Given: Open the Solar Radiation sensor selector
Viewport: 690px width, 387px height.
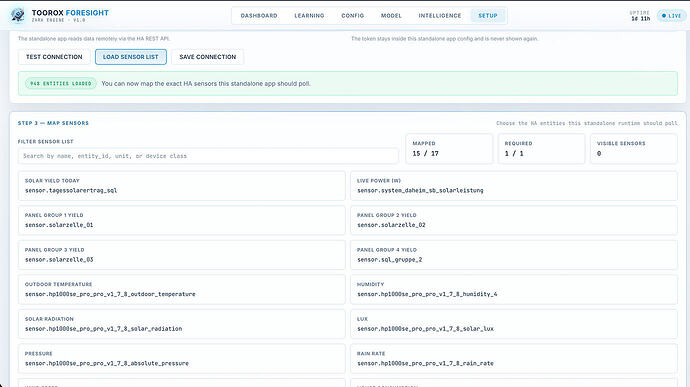Looking at the screenshot, I should (x=181, y=324).
